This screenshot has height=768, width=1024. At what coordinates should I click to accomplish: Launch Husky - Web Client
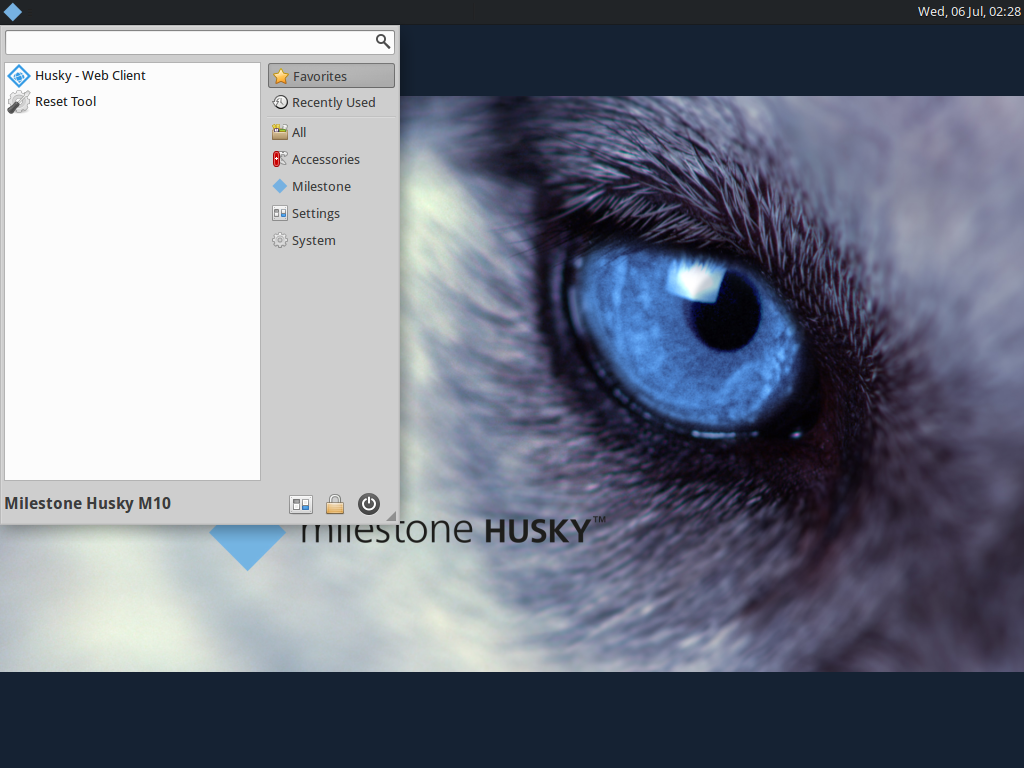pos(133,76)
